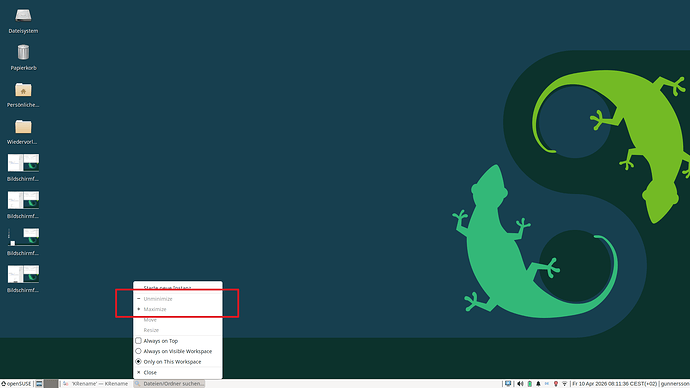Open the network wifi tray icon
The image size is (690, 388).
(x=565, y=384)
